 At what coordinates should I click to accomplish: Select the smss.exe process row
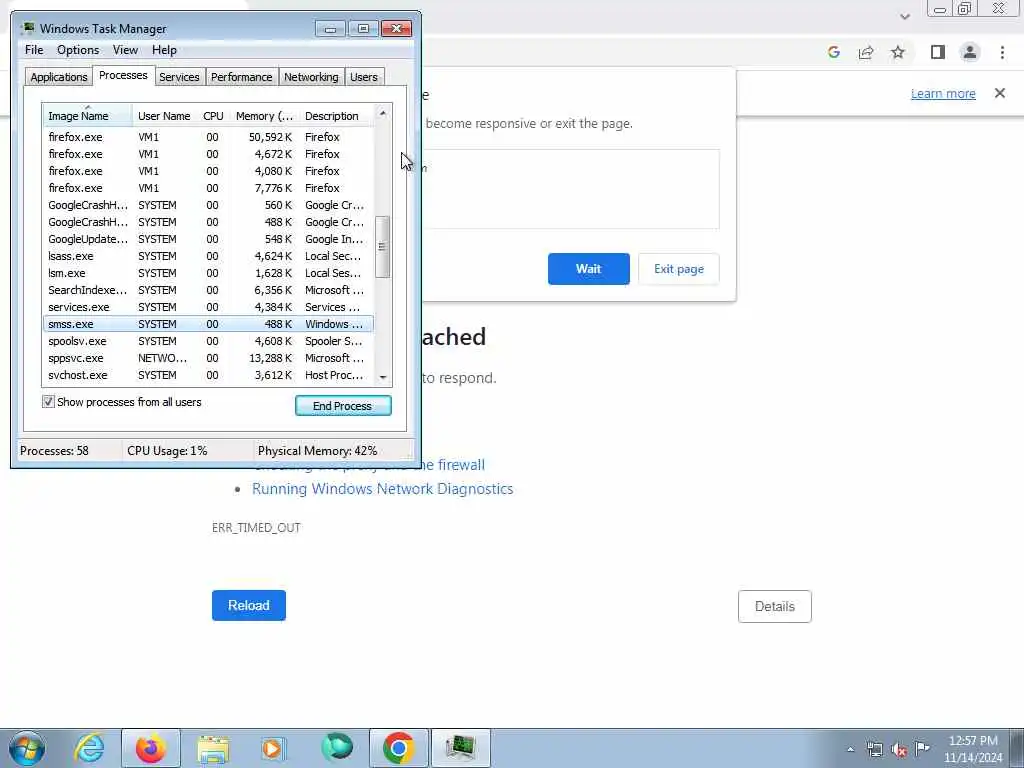coord(208,324)
